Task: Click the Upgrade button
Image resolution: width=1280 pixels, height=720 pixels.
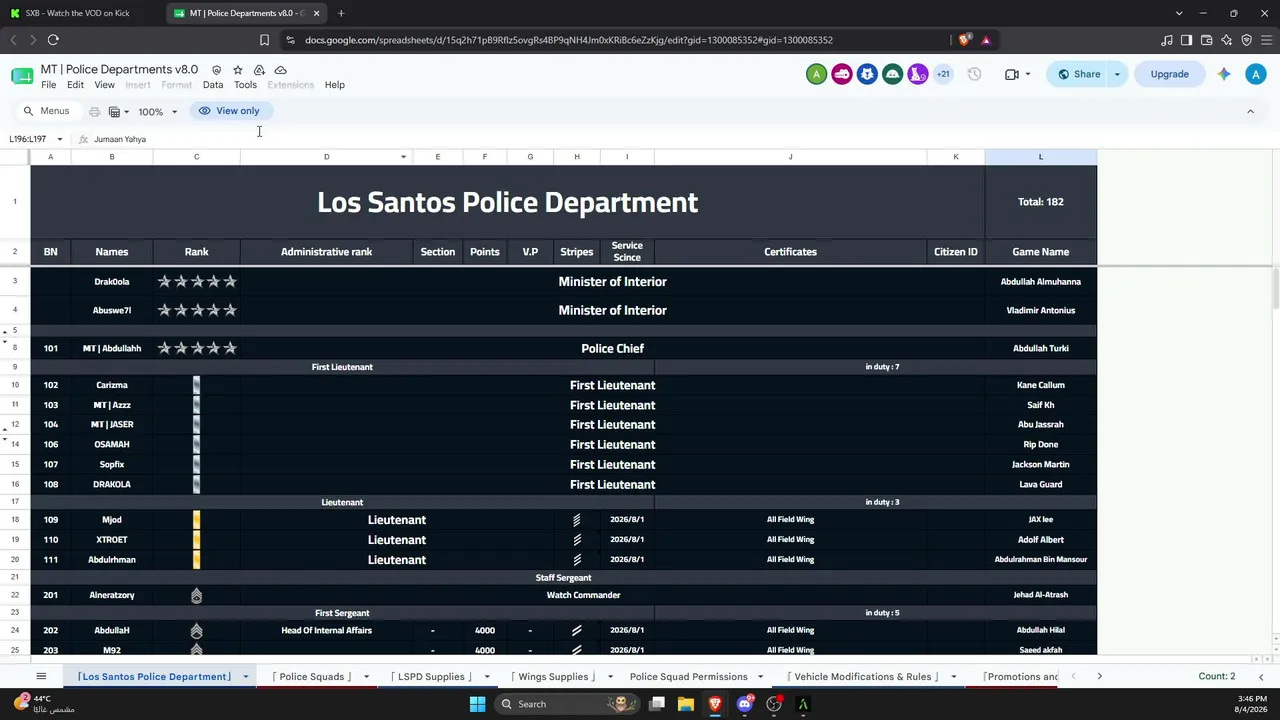Action: [x=1169, y=74]
